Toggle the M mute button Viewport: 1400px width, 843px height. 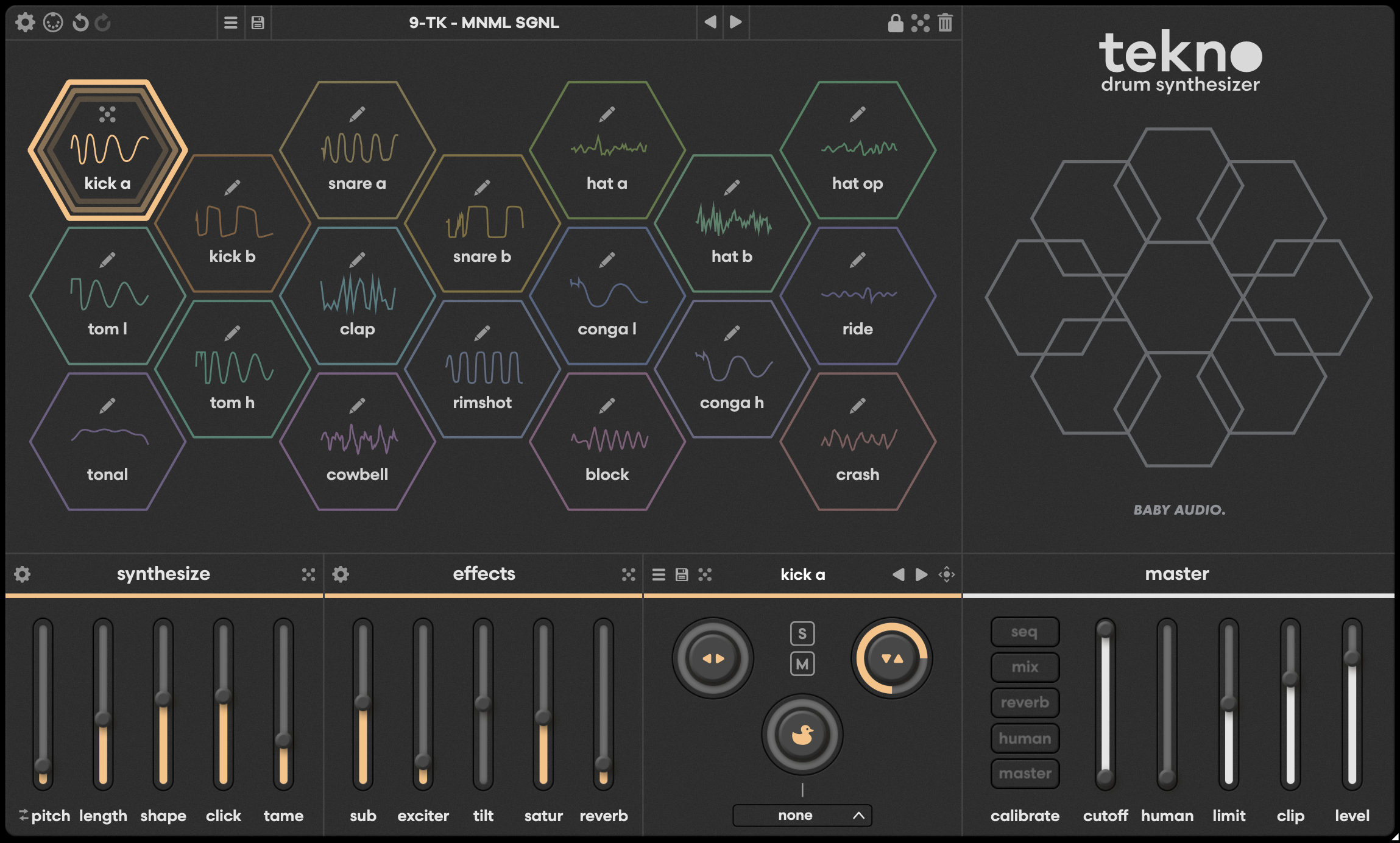click(x=802, y=665)
